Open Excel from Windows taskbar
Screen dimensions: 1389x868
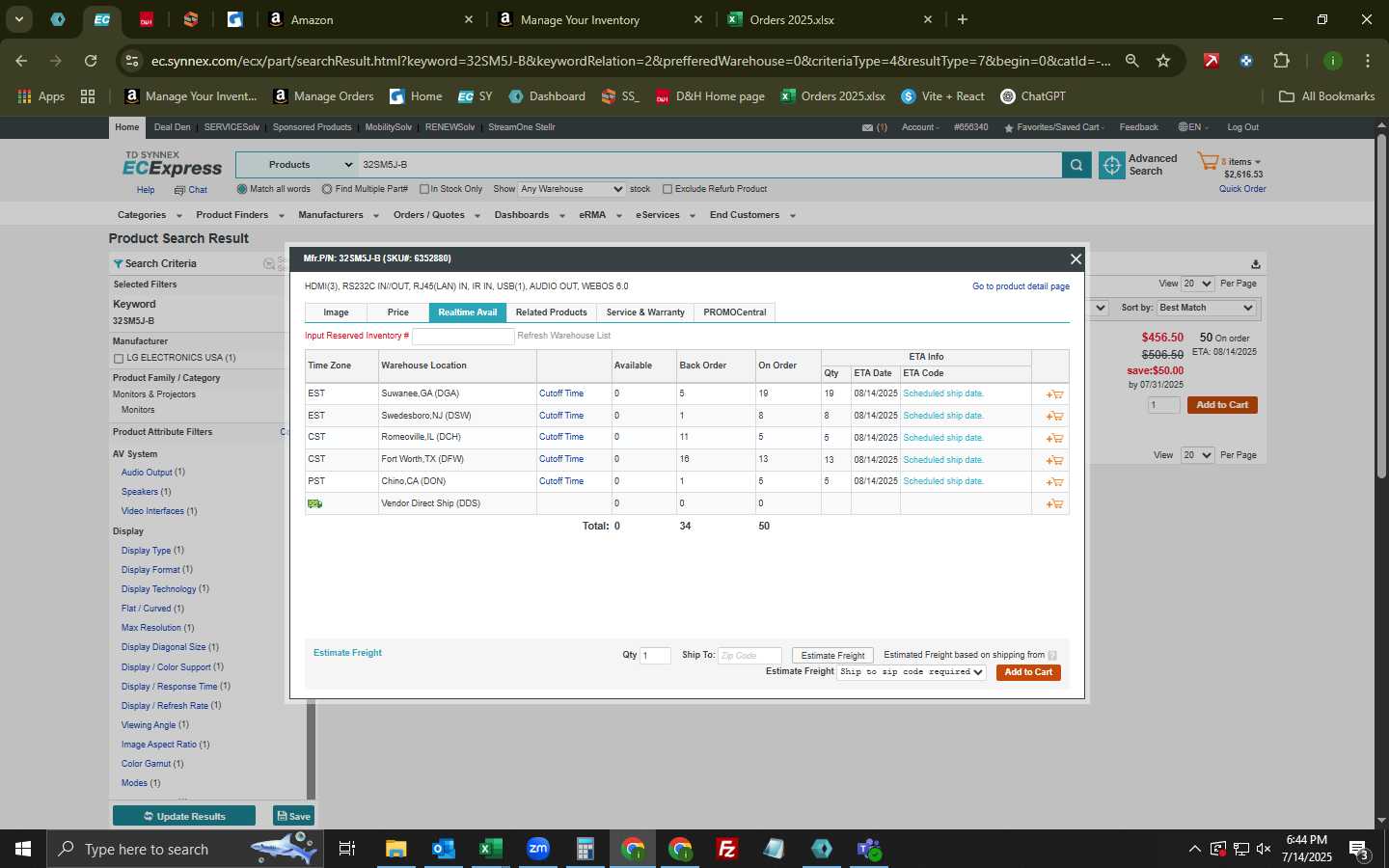tap(491, 849)
